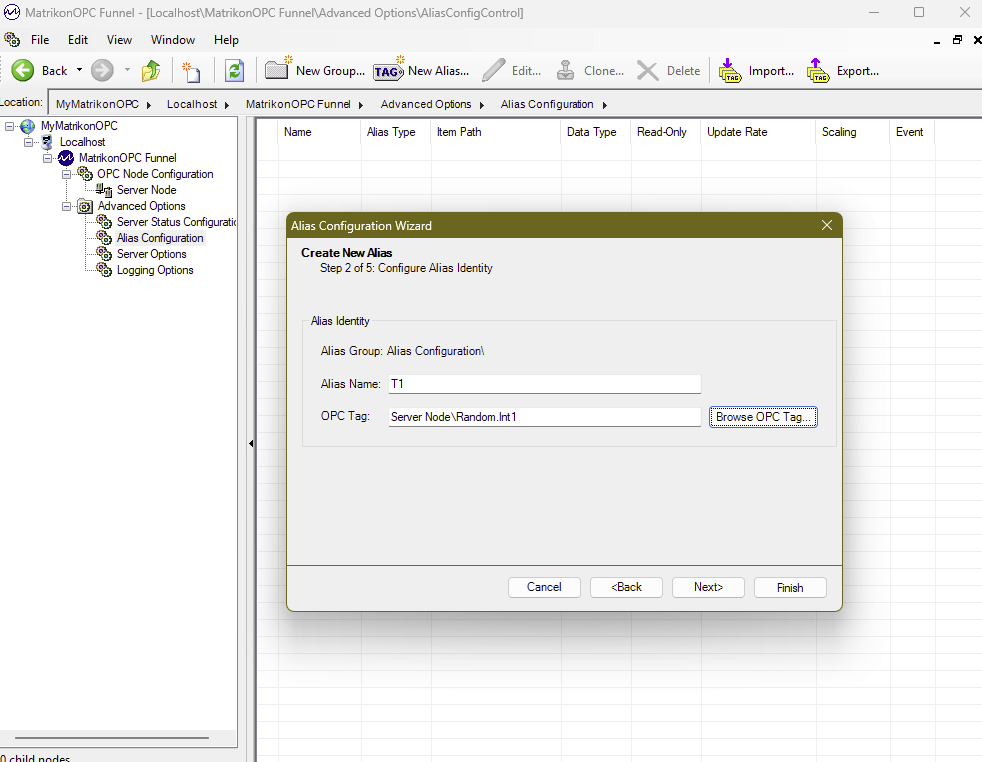The image size is (982, 762).
Task: Click the Delete X icon
Action: coord(648,71)
